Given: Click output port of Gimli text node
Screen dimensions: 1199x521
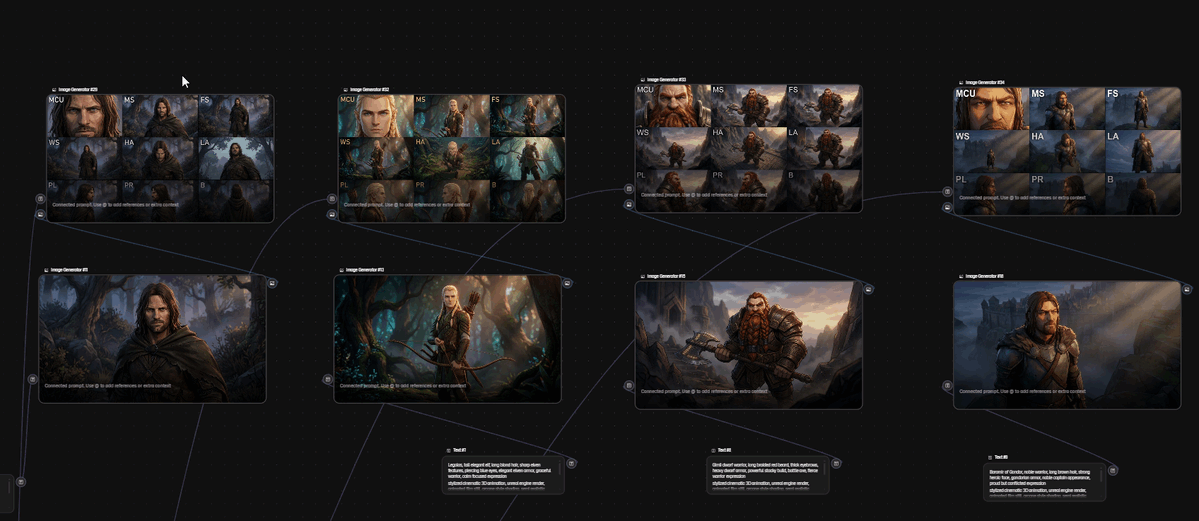Looking at the screenshot, I should [836, 464].
